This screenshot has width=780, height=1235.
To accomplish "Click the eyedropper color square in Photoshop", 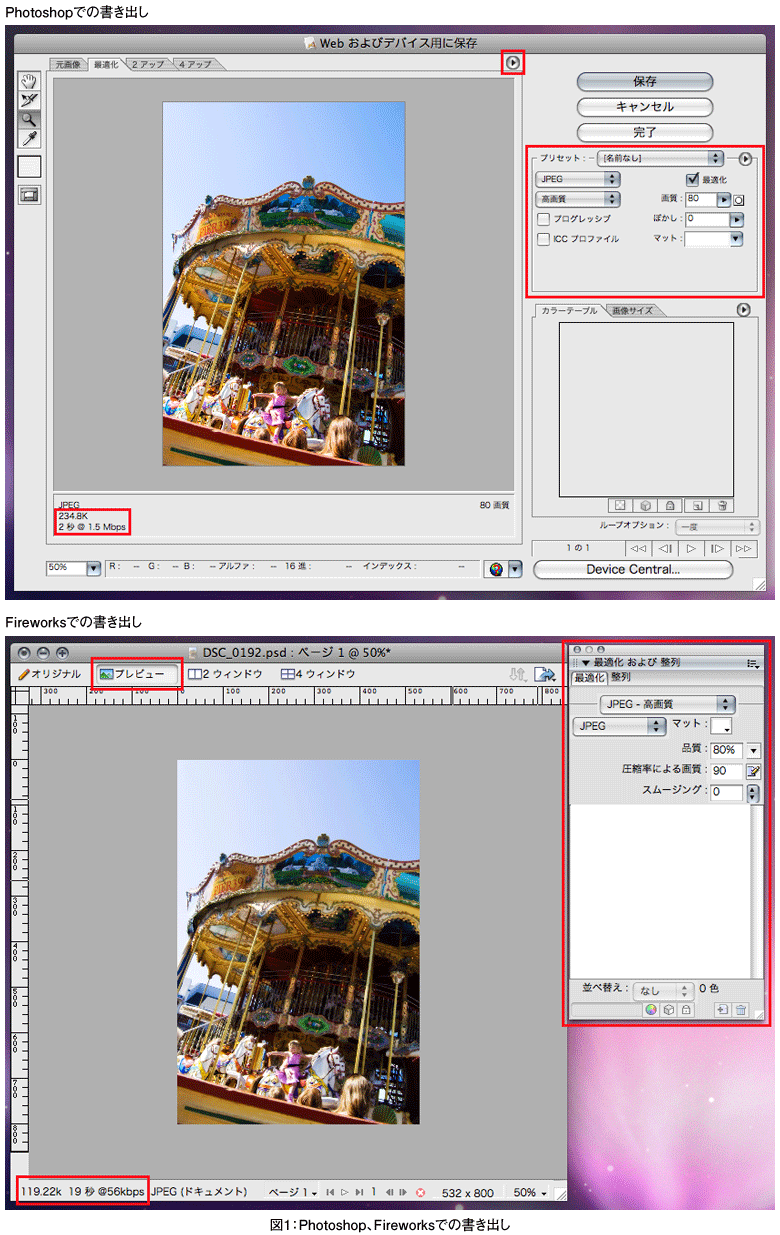I will coord(29,167).
